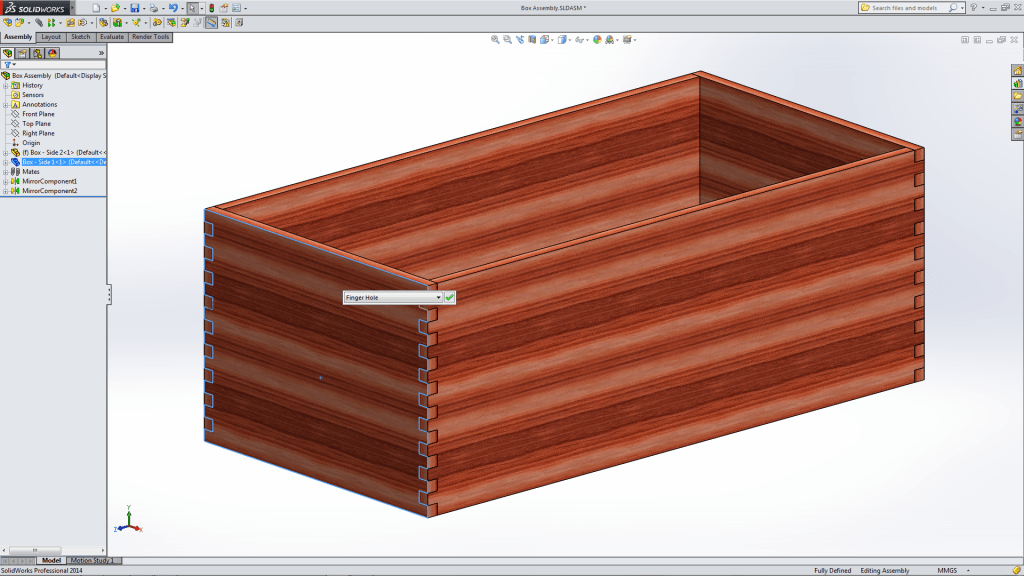1024x576 pixels.
Task: Open the FeatureManager design tree tab
Action: coord(8,53)
